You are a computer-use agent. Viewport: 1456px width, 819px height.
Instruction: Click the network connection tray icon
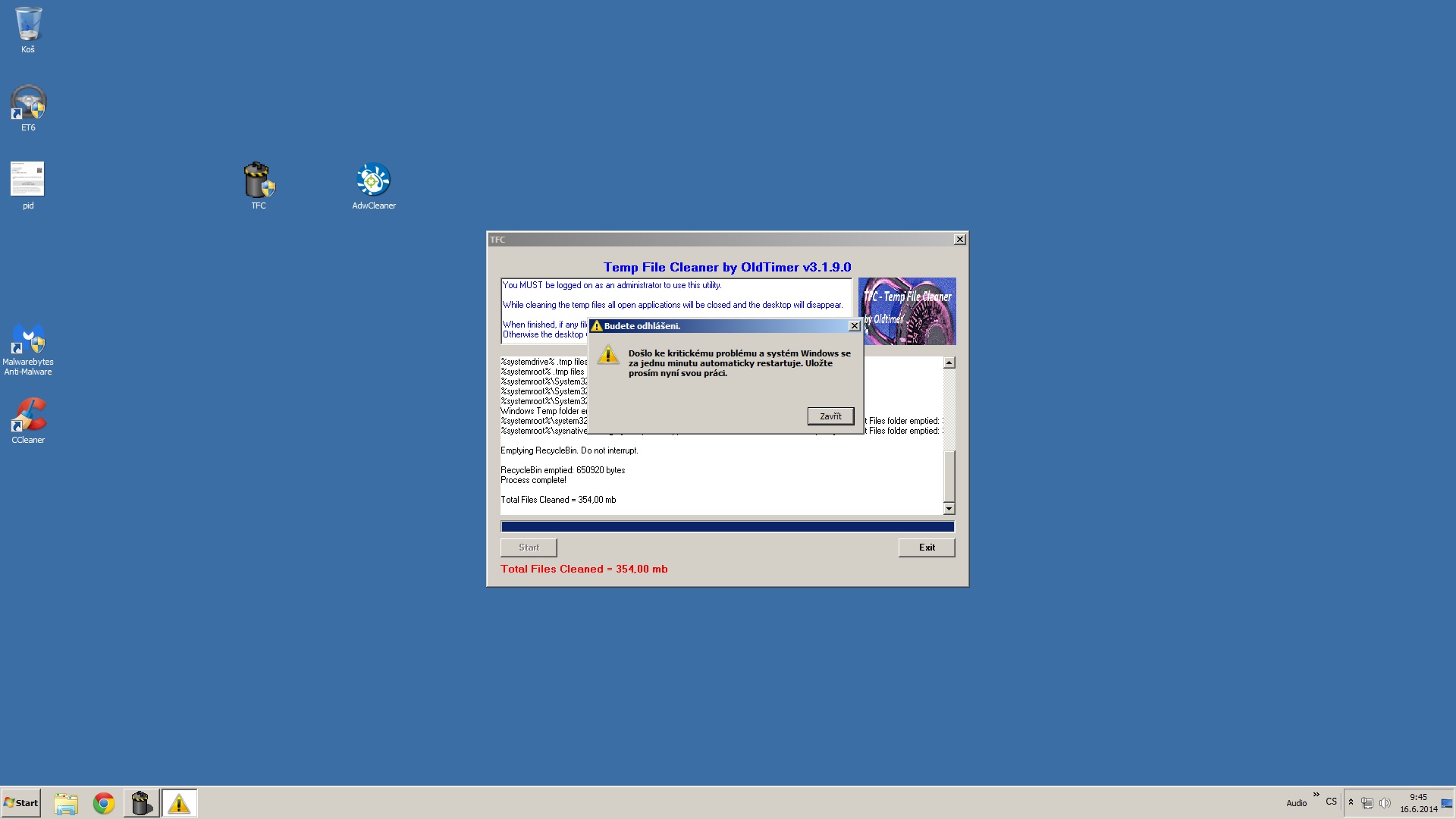[x=1367, y=803]
